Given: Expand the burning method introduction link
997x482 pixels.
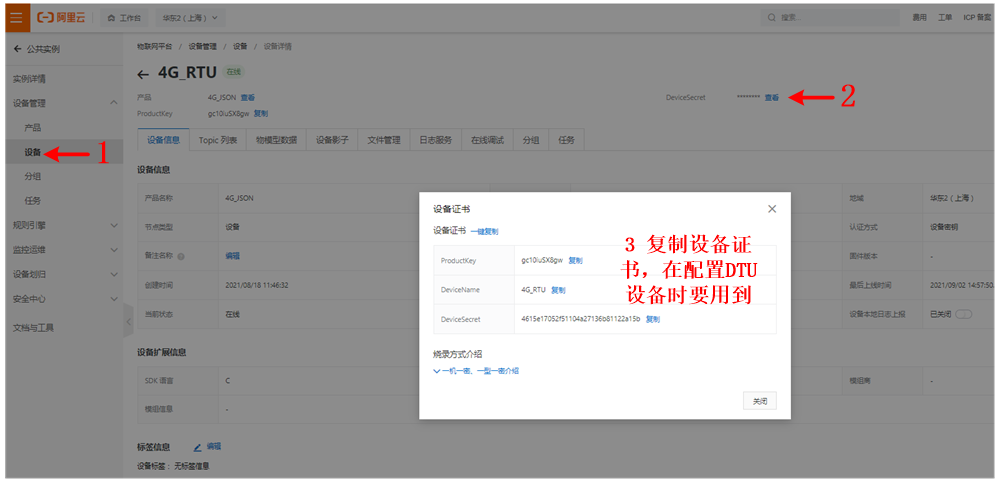Looking at the screenshot, I should coord(476,371).
